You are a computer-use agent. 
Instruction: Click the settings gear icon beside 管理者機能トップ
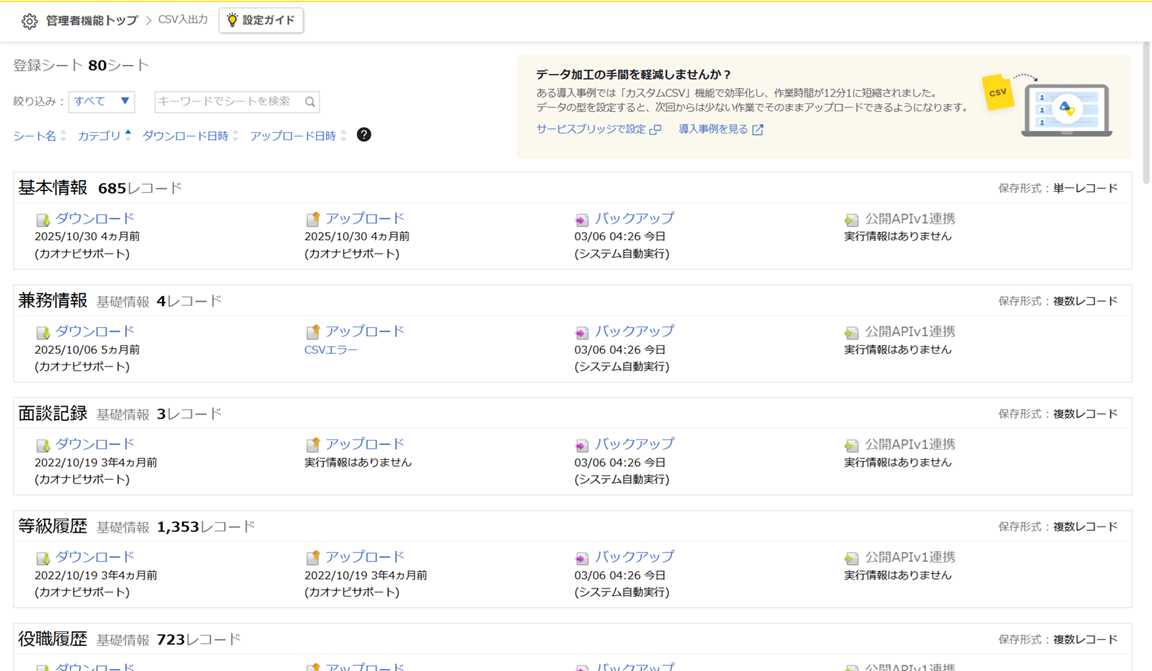pos(29,21)
